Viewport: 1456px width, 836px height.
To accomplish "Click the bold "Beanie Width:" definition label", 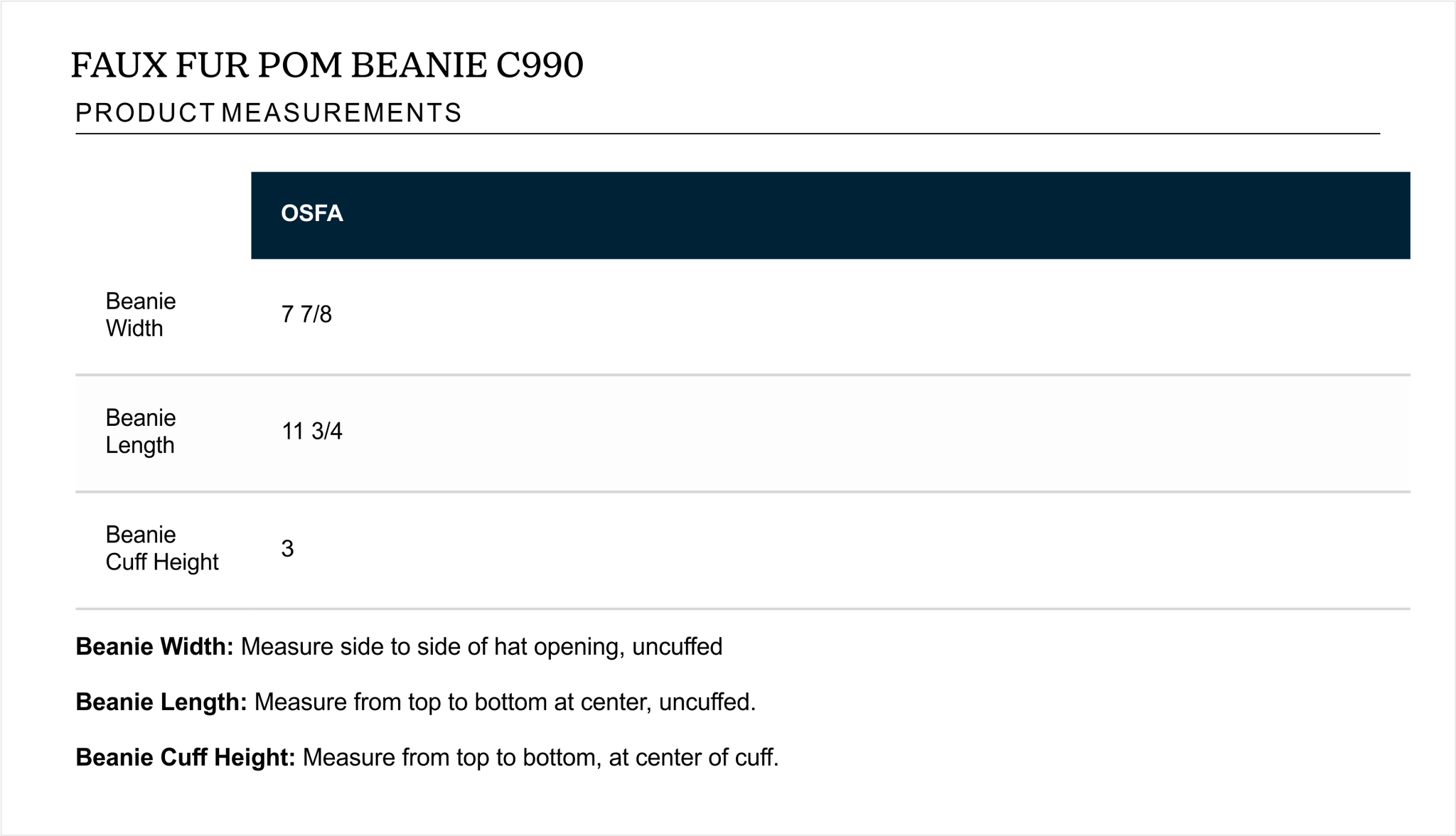I will coord(154,646).
